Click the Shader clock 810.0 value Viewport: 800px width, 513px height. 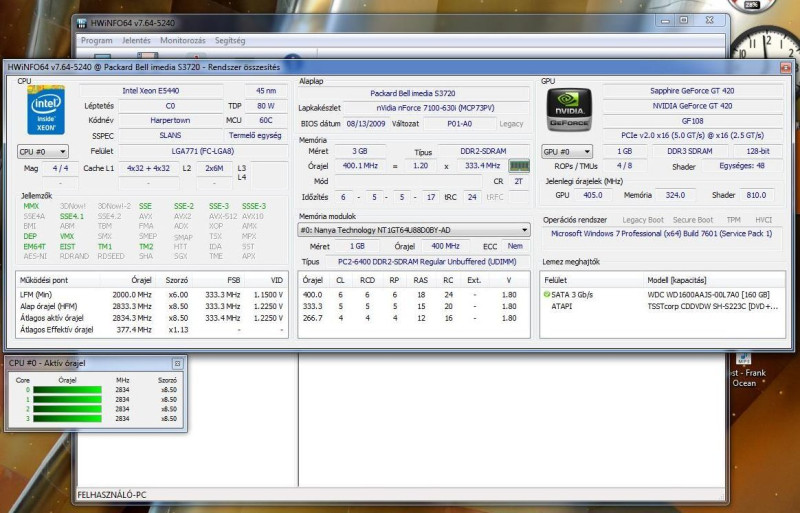(x=756, y=195)
